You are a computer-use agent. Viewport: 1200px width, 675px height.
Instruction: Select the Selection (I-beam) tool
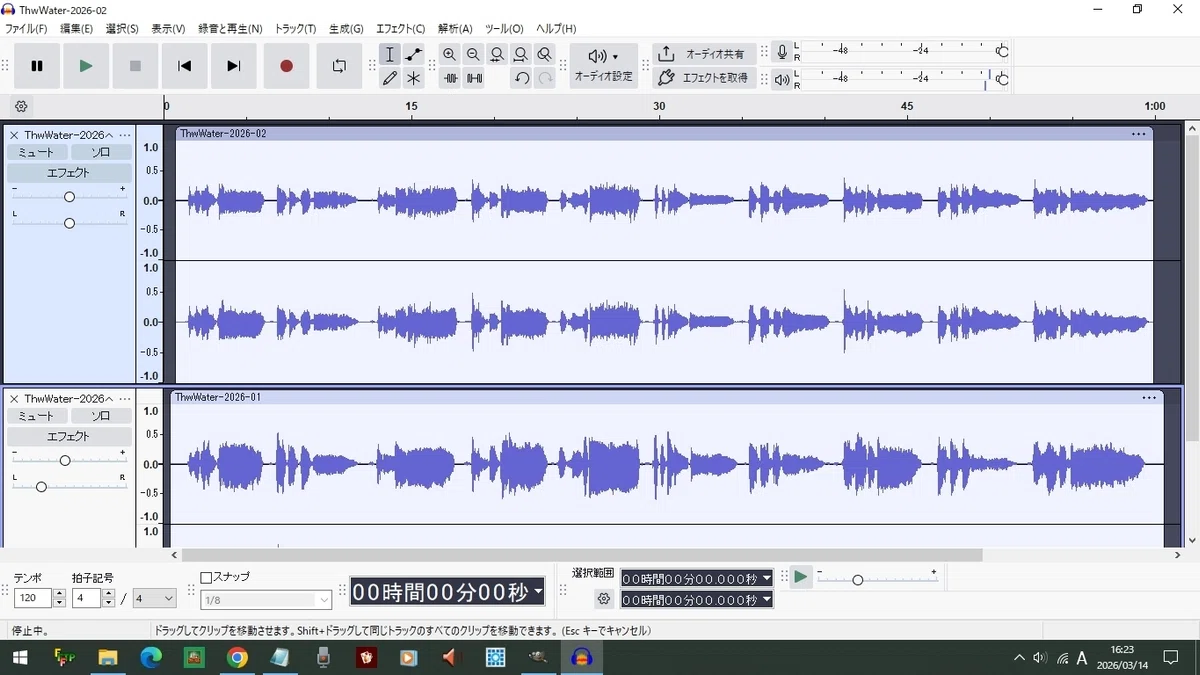tap(390, 55)
